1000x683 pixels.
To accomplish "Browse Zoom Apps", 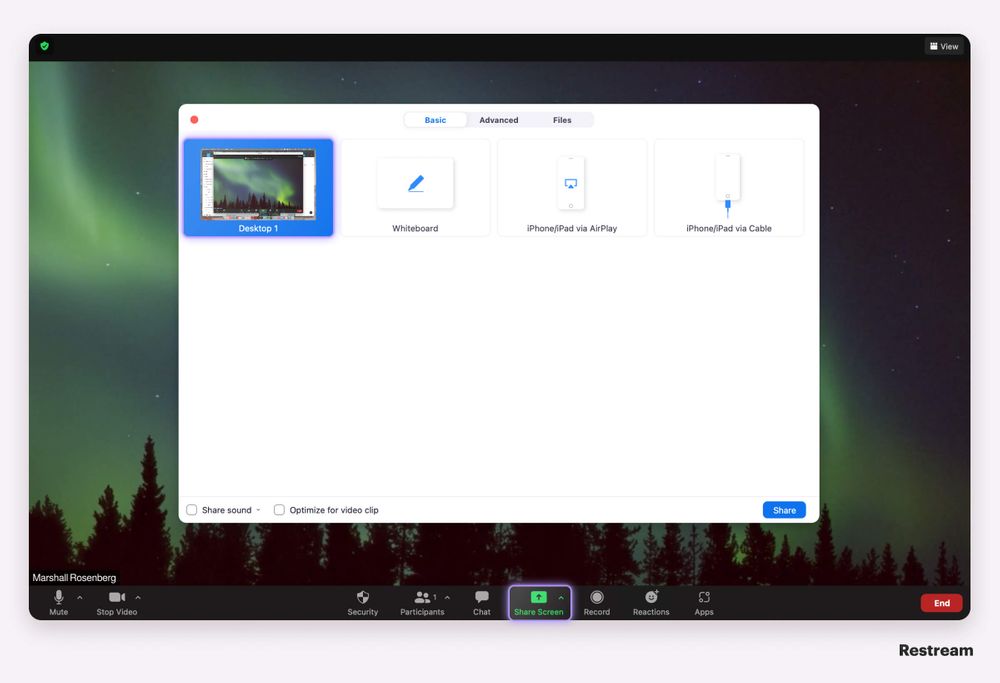I will [703, 602].
